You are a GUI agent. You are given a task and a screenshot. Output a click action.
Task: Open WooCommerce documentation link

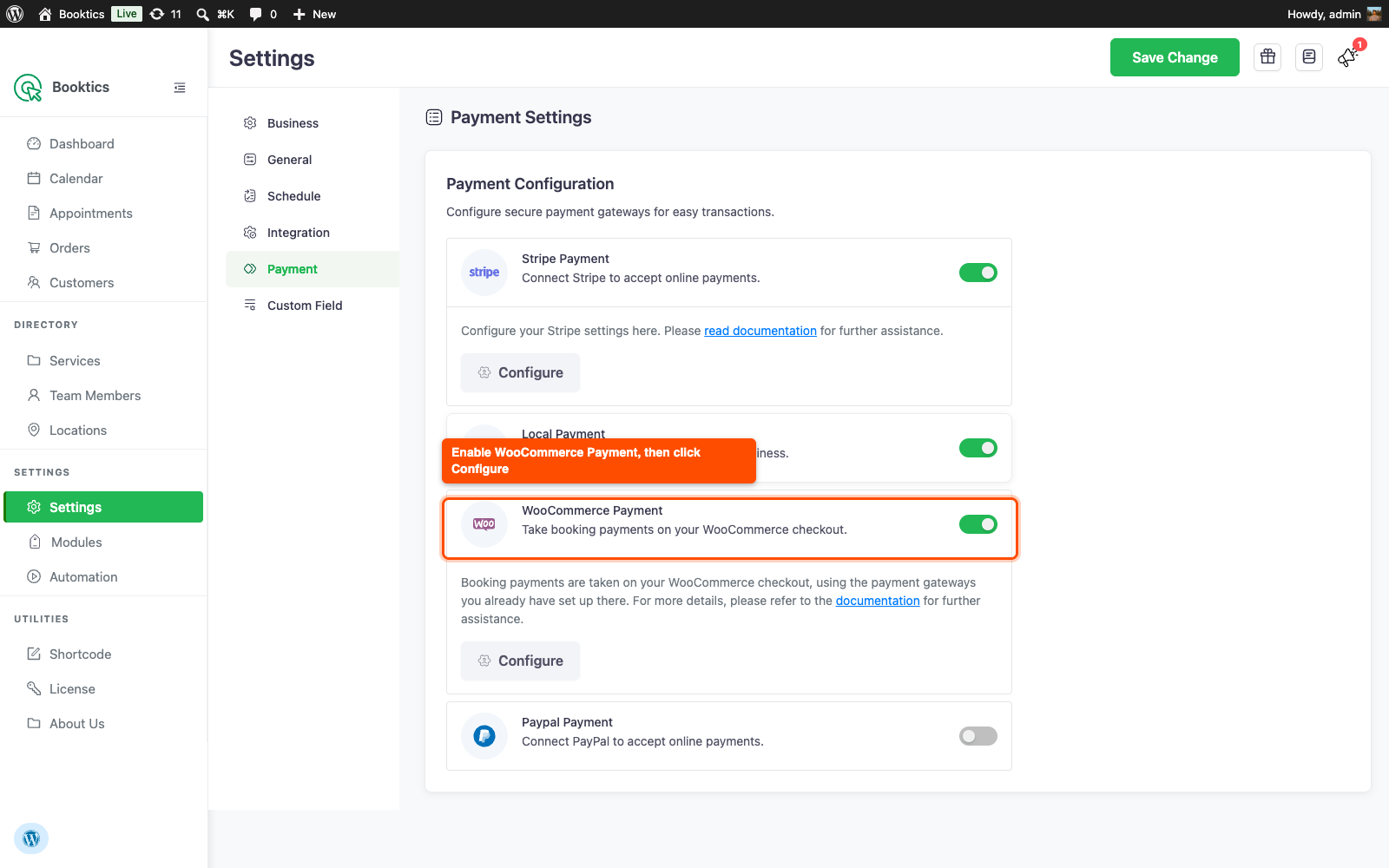click(x=878, y=601)
